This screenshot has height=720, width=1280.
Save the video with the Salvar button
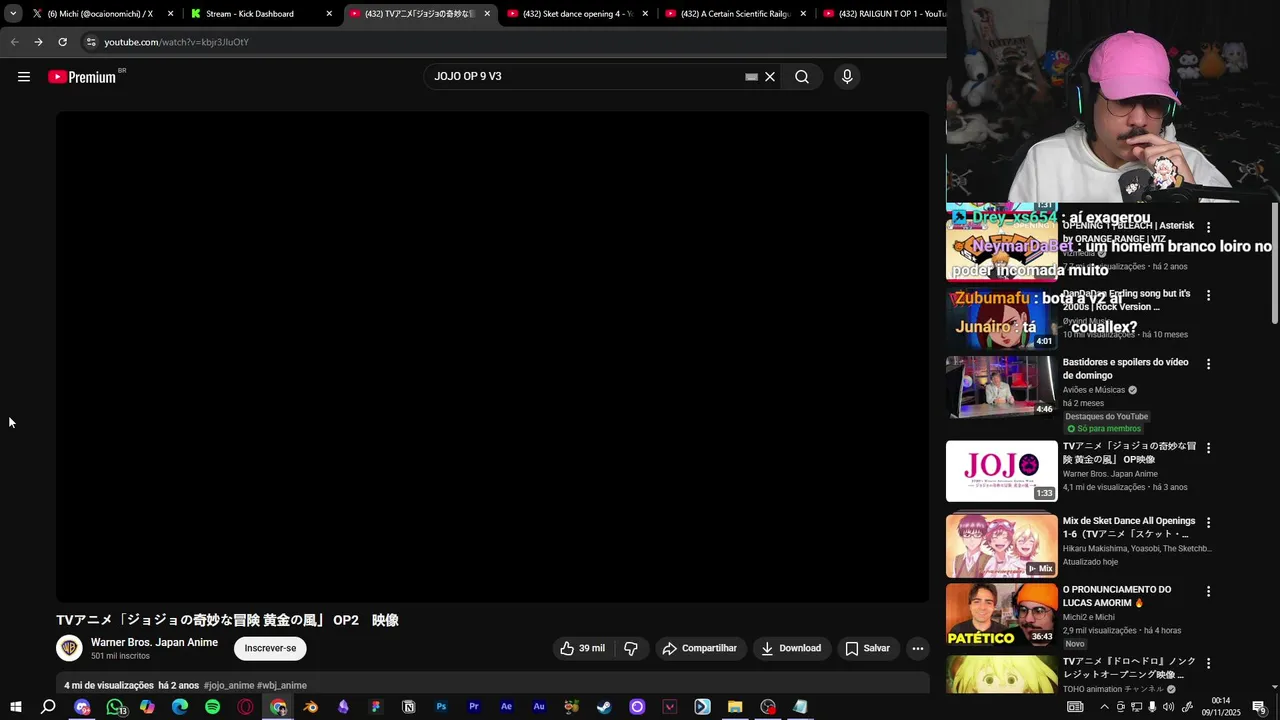(867, 648)
